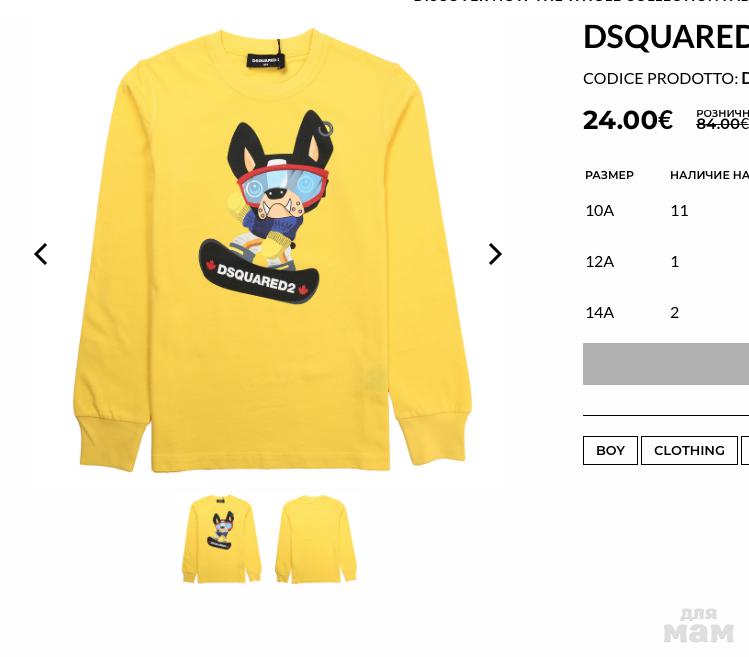Screen dimensions: 749x657
Task: Select the front view shirt thumbnail
Action: (222, 539)
